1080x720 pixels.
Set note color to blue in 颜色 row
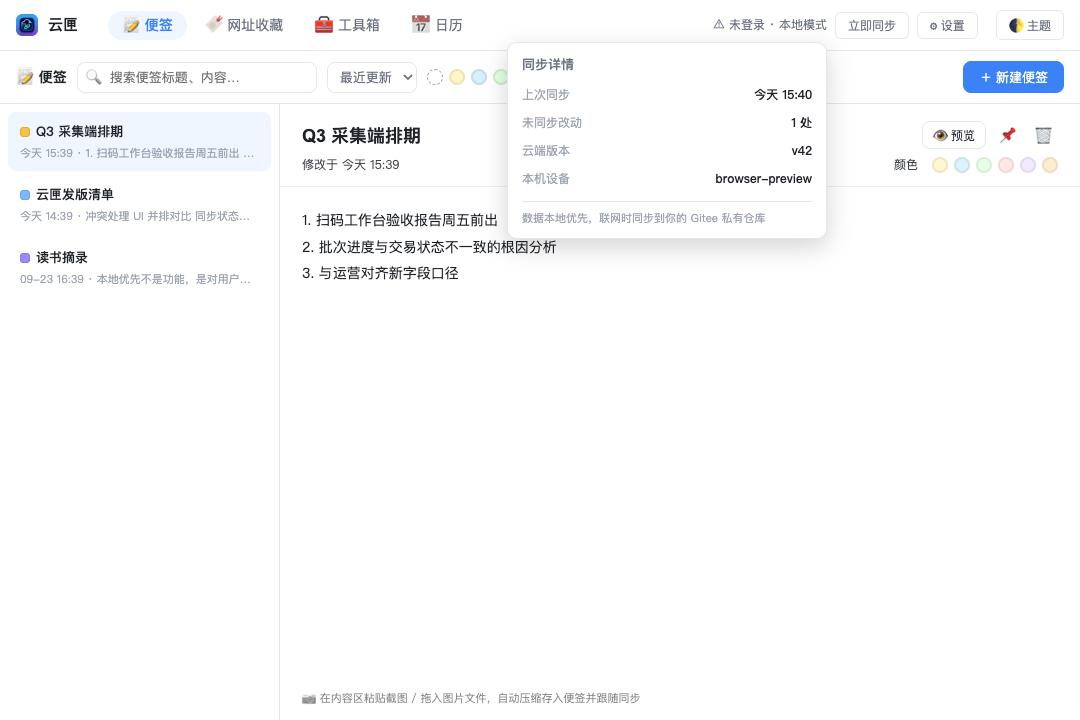coord(962,165)
